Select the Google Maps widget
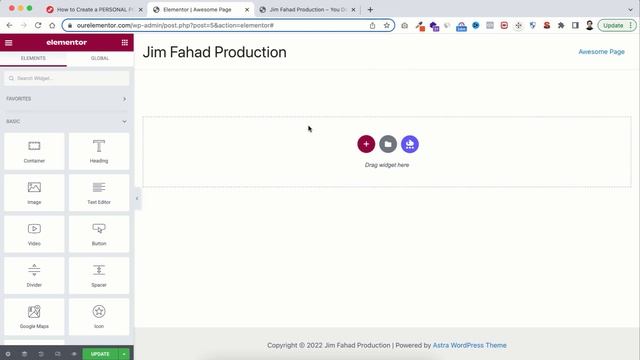 pos(34,317)
